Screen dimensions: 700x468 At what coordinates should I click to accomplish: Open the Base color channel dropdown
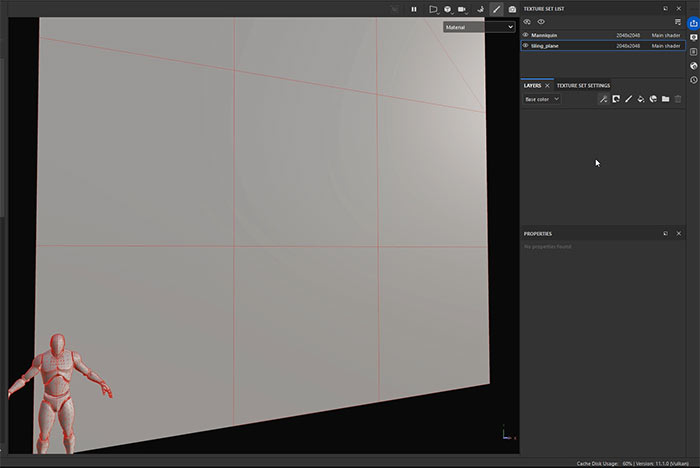tap(542, 99)
